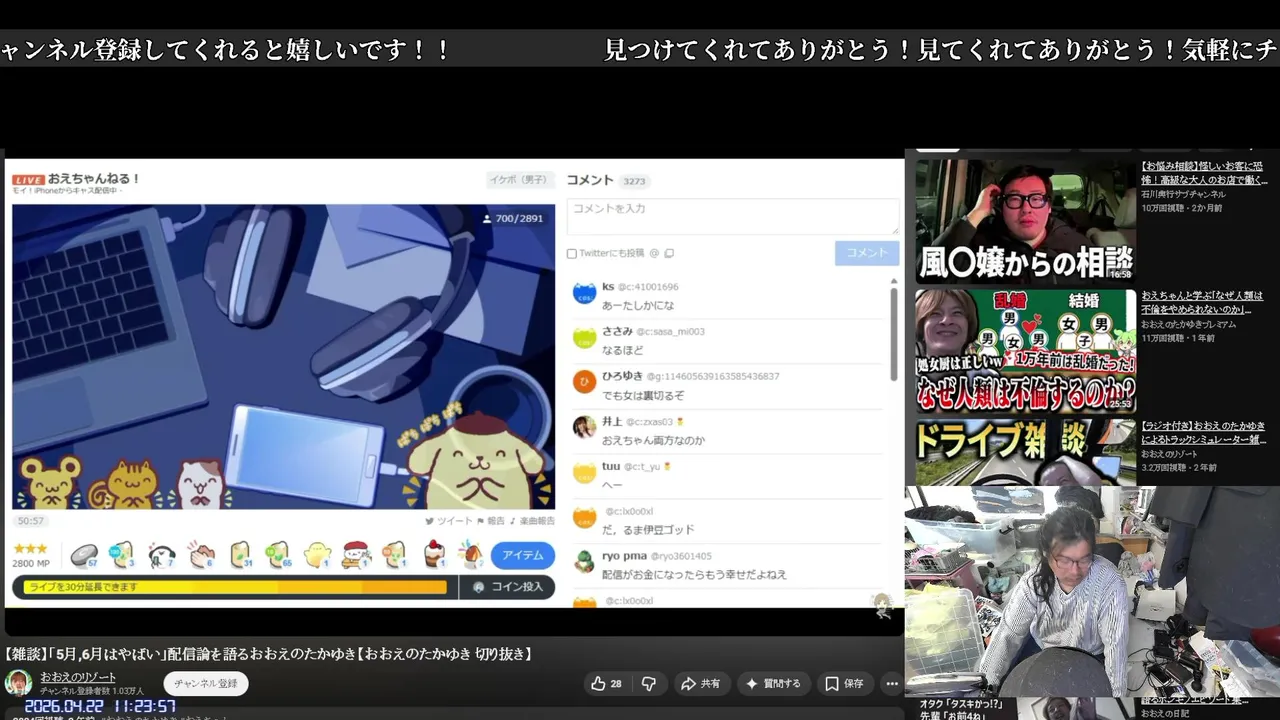This screenshot has width=1280, height=720.
Task: Click the コメント 3273 count header
Action: pos(607,180)
